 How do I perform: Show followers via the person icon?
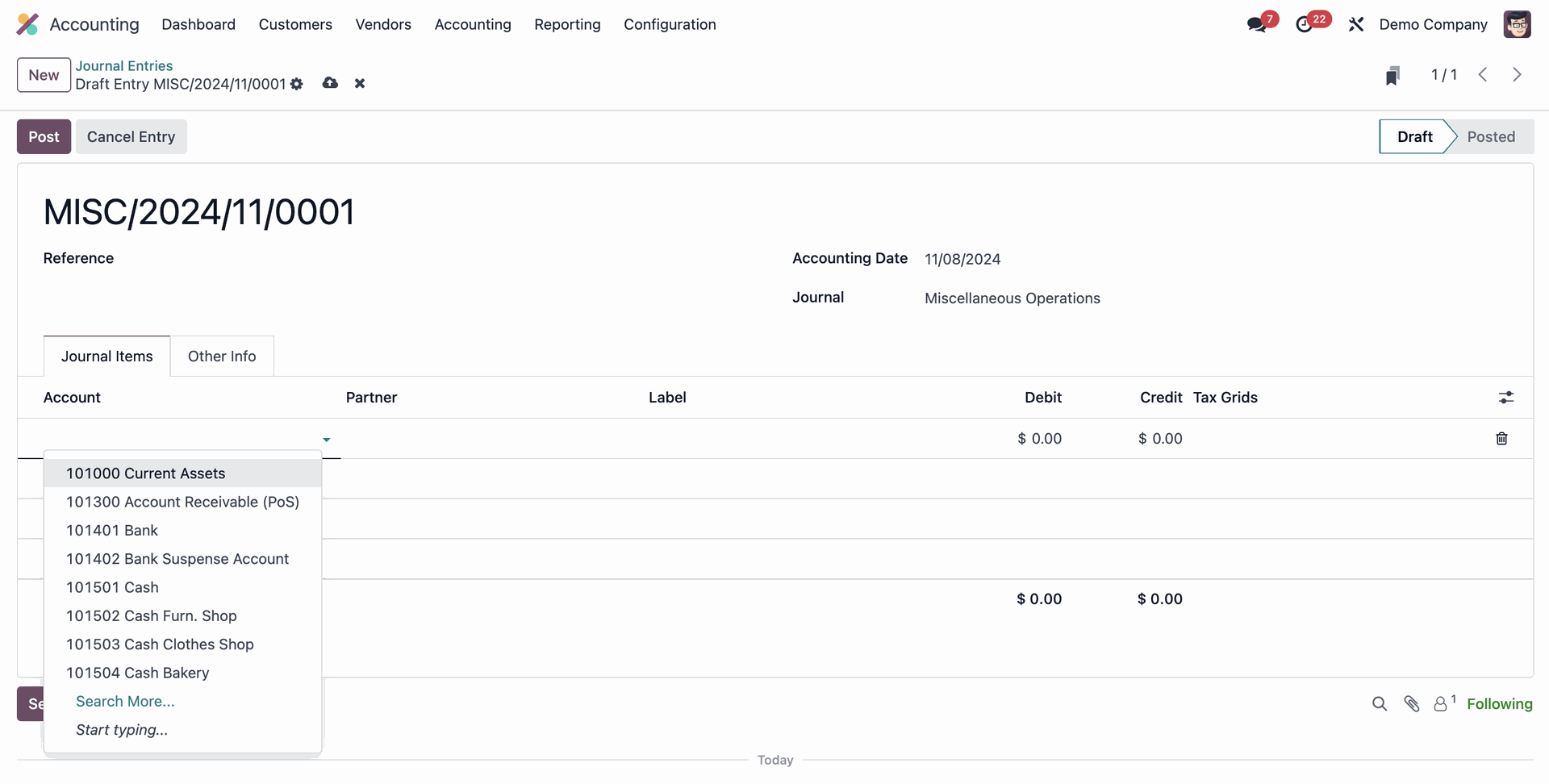(x=1443, y=703)
